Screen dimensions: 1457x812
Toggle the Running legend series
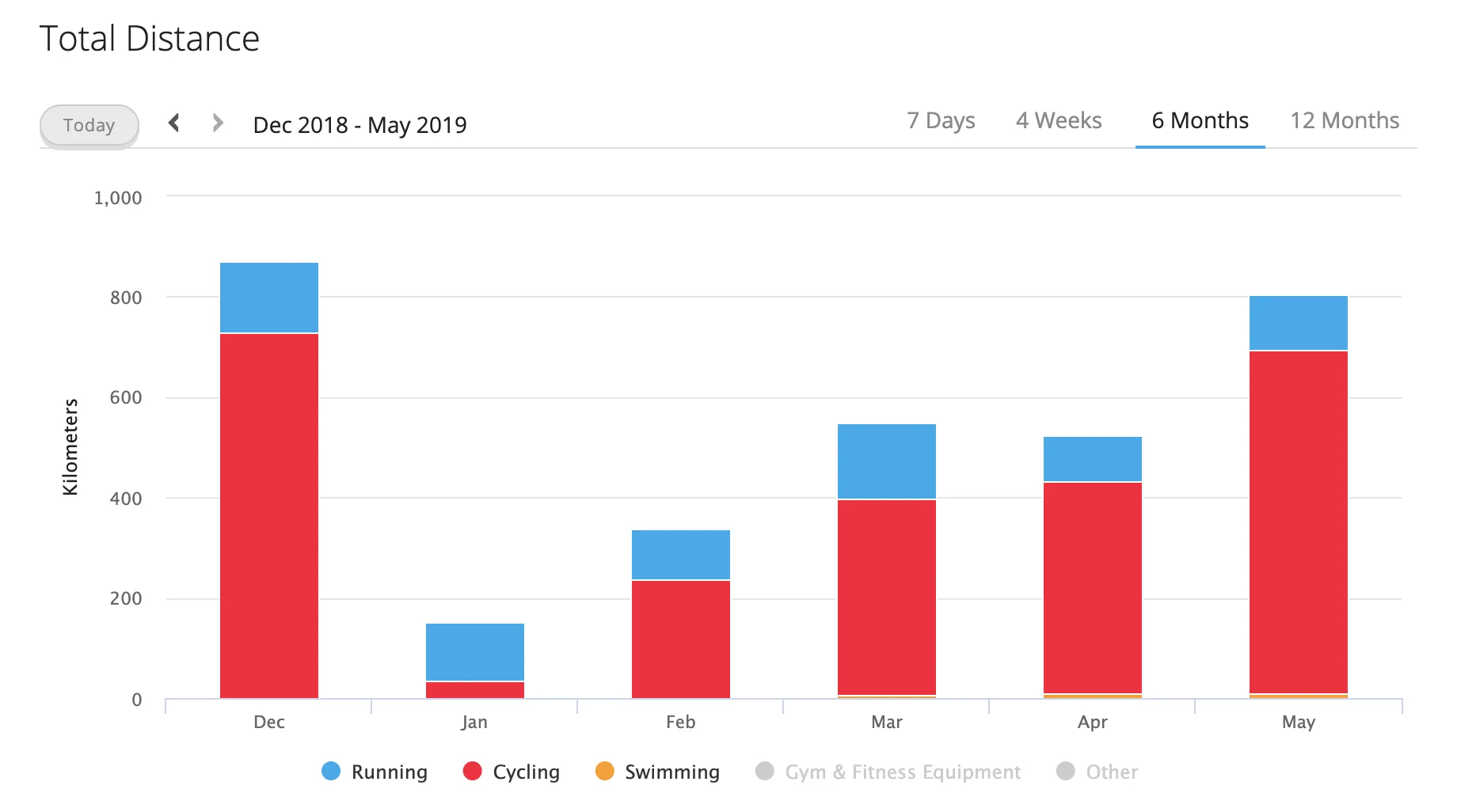tap(389, 772)
